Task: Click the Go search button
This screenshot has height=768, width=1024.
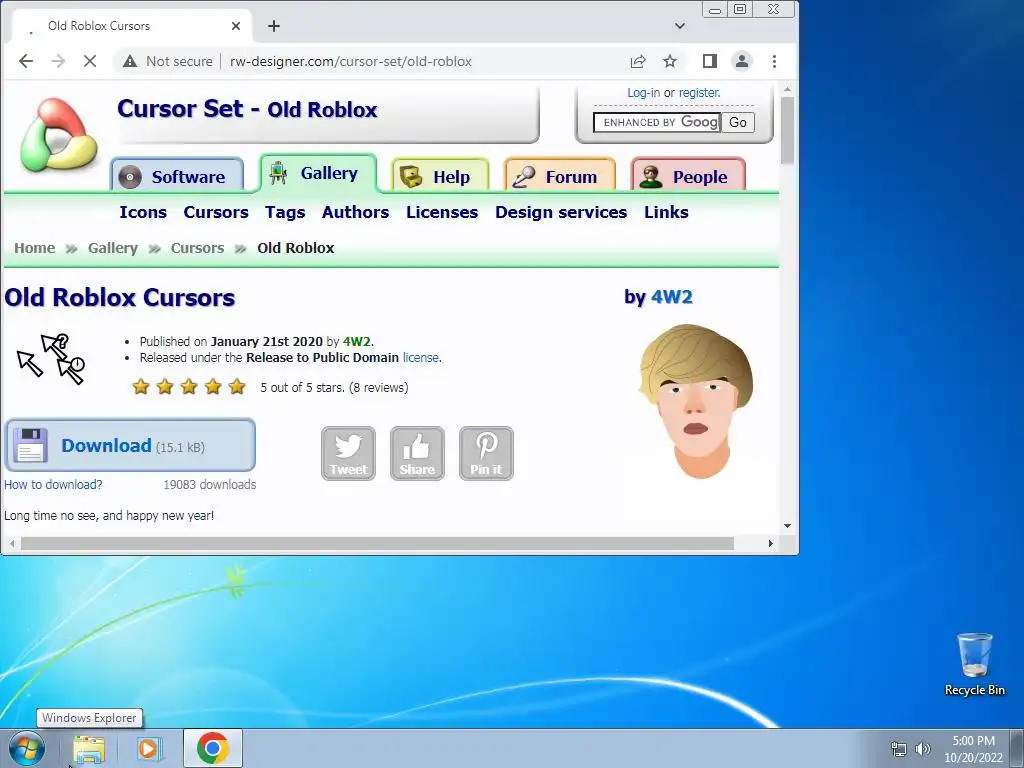Action: [738, 122]
